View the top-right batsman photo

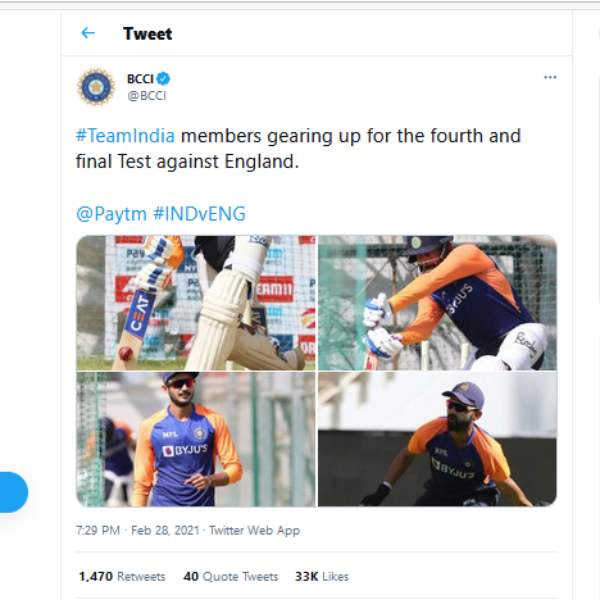pyautogui.click(x=437, y=303)
